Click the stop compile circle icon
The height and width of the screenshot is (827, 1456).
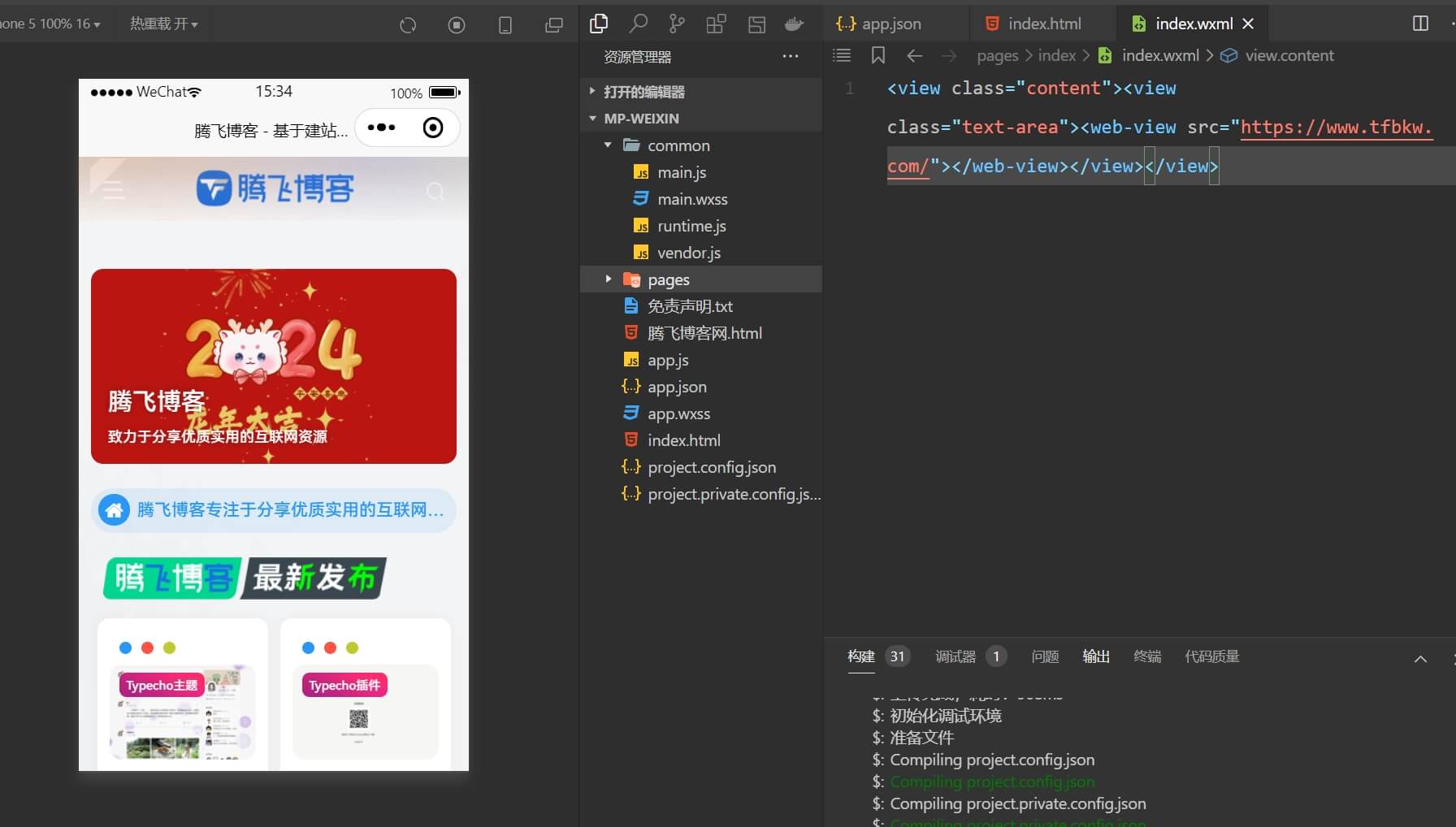457,25
